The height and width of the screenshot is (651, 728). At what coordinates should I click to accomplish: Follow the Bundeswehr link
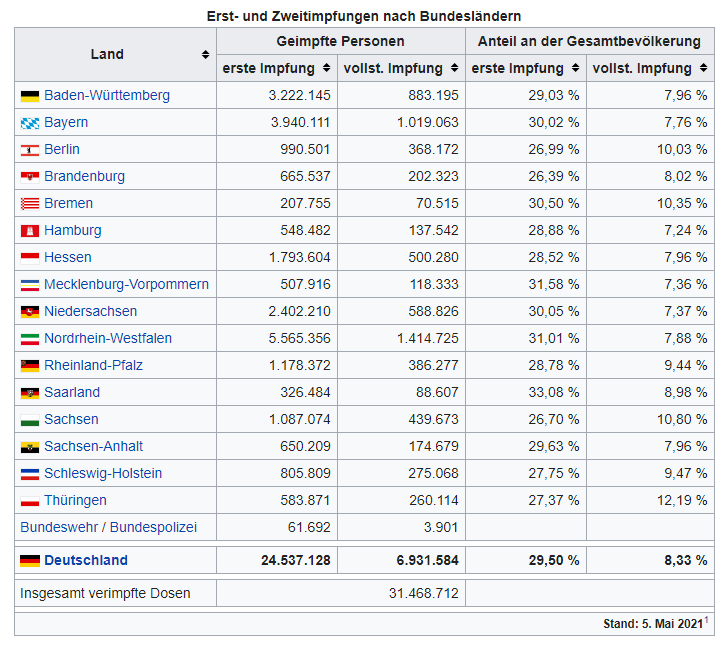(62, 527)
